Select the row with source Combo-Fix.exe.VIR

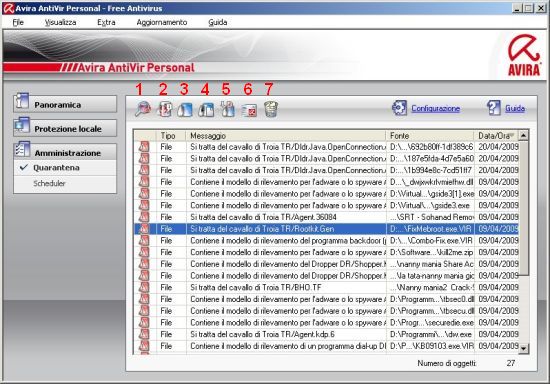pos(326,241)
